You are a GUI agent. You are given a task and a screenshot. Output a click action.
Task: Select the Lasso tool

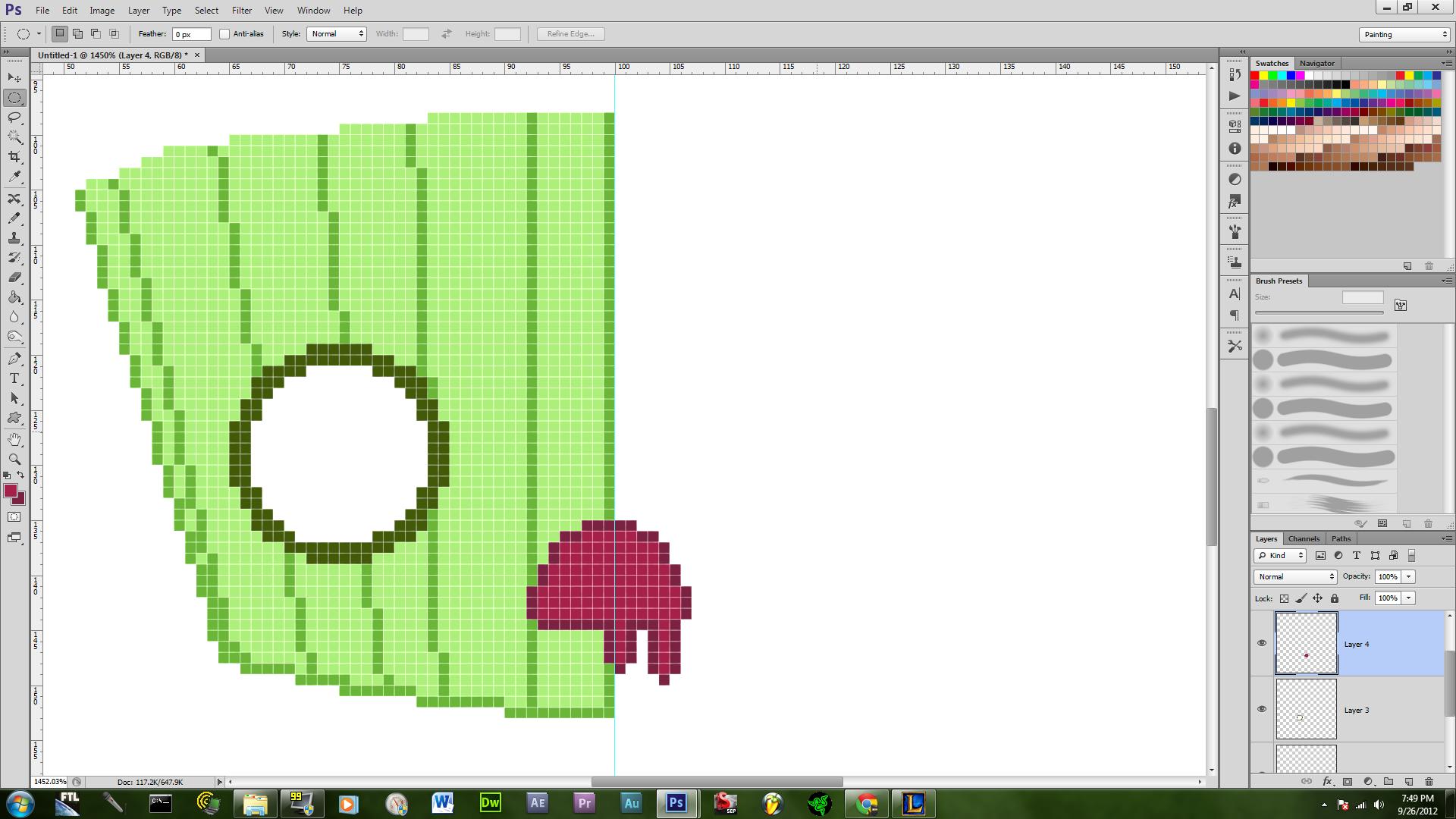(x=14, y=118)
